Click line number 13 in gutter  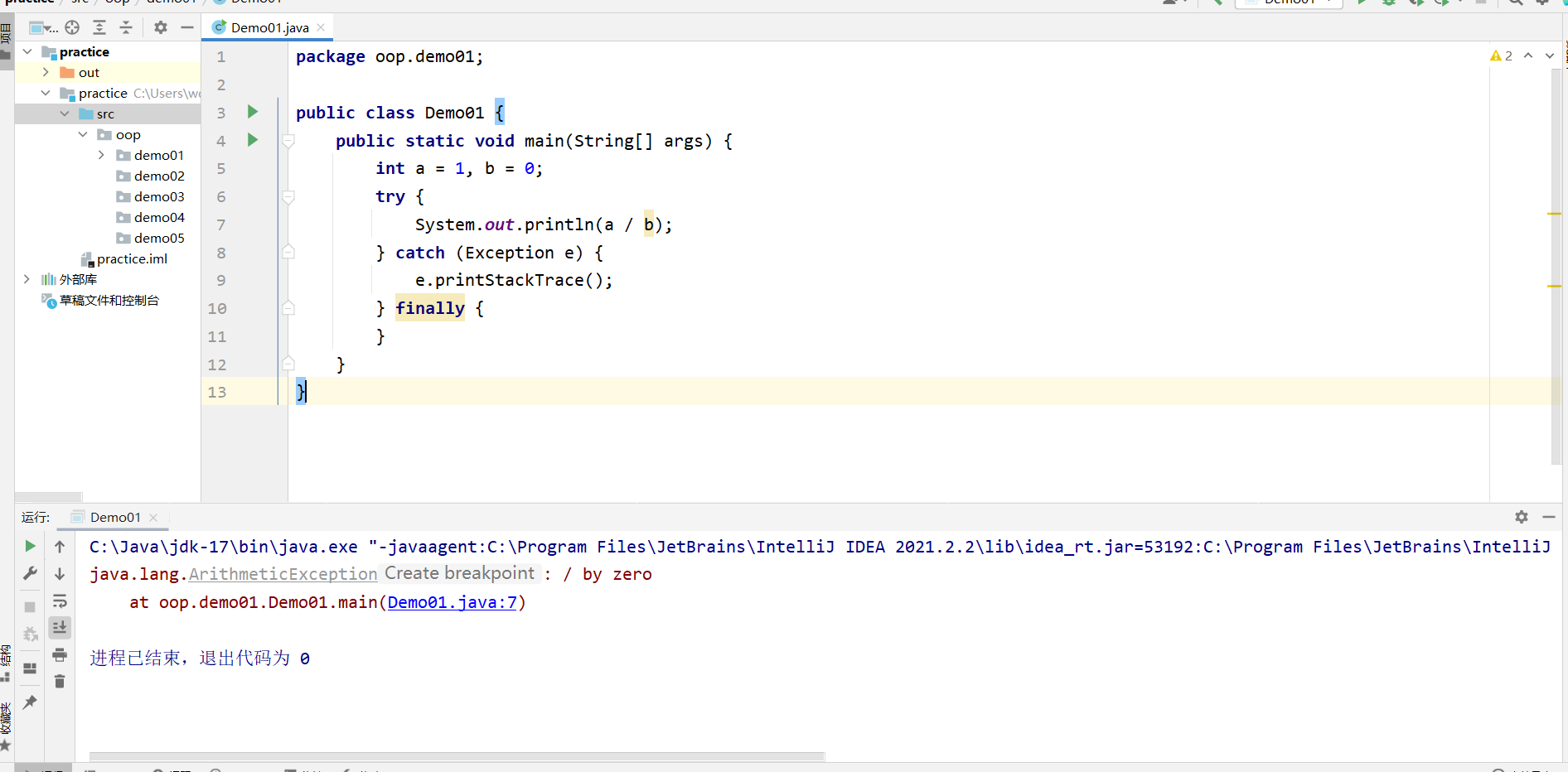click(217, 392)
